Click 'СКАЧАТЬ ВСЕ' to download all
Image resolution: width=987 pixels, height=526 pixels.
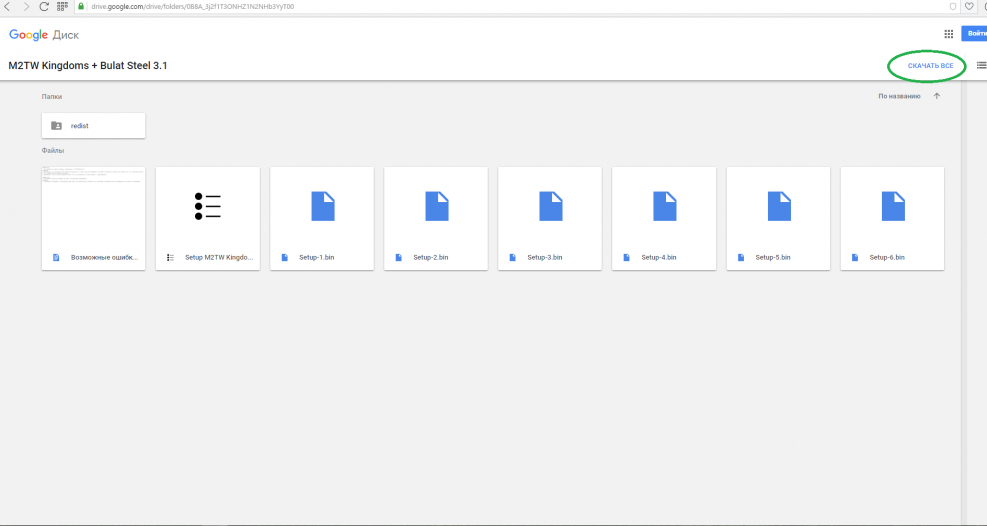(930, 66)
